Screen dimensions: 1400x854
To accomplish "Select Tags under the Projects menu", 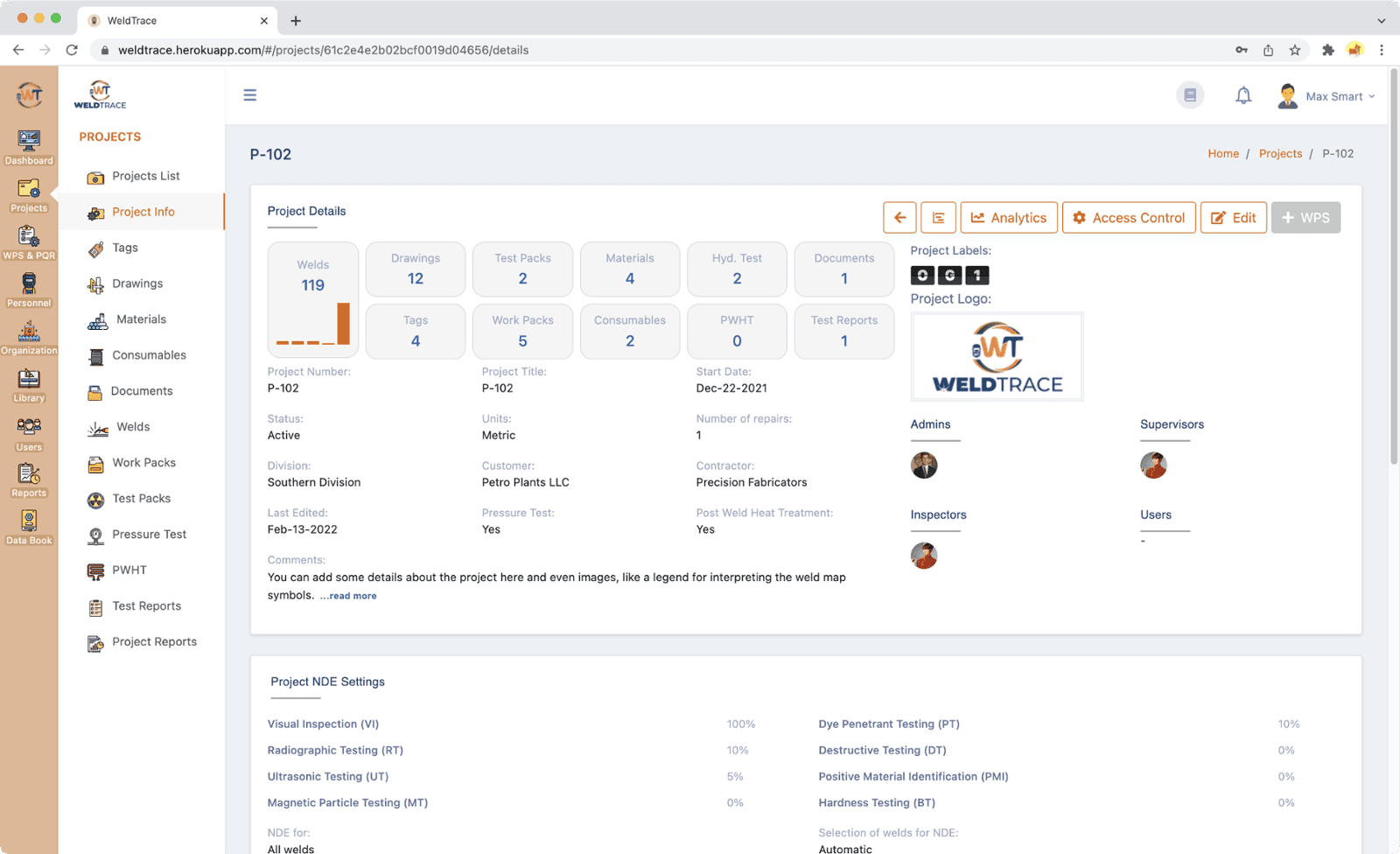I will pos(124,248).
